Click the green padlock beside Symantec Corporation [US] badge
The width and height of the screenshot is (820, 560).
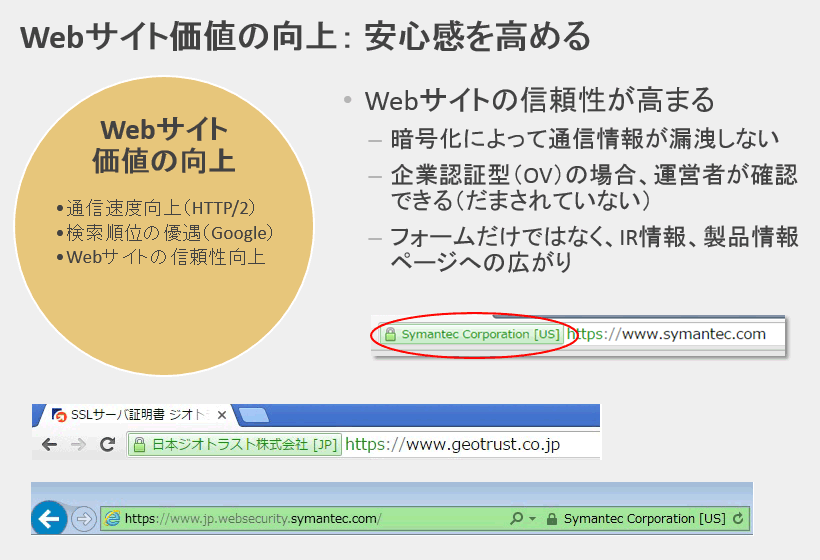[x=390, y=334]
